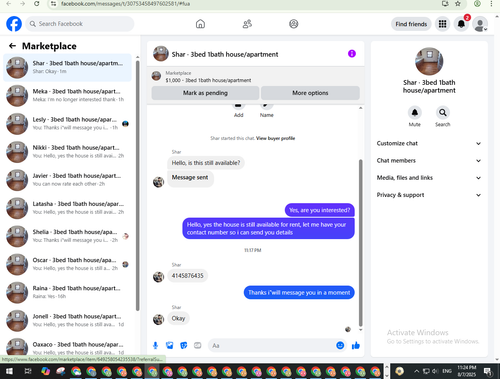500x379 pixels.
Task: Open the chat with Nikki
Action: pos(67,152)
